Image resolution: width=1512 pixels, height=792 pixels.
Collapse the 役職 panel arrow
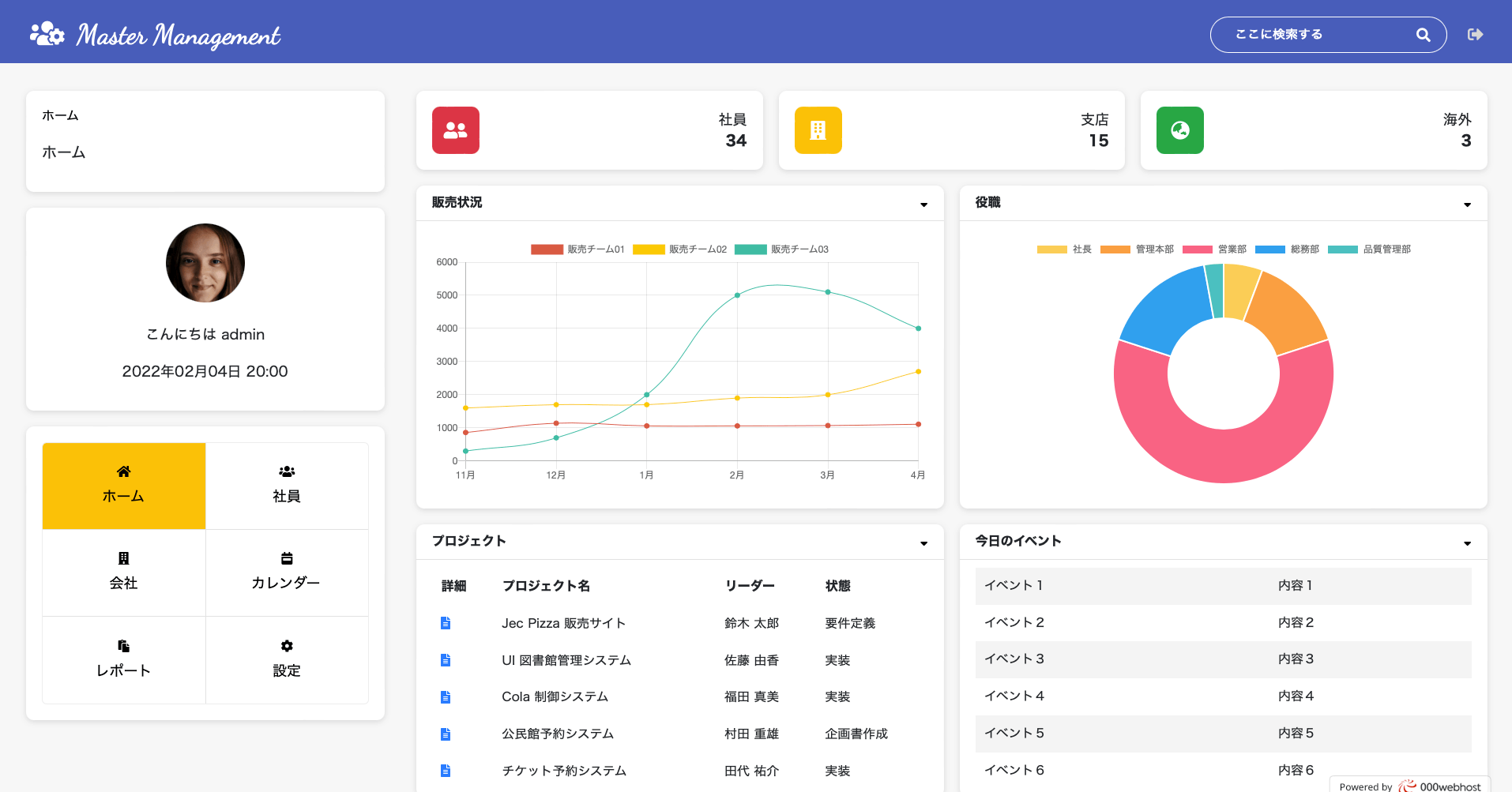[x=1467, y=205]
